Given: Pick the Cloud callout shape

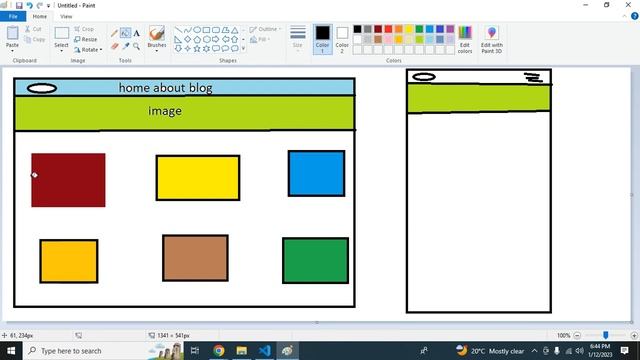Looking at the screenshot, I should 235,49.
